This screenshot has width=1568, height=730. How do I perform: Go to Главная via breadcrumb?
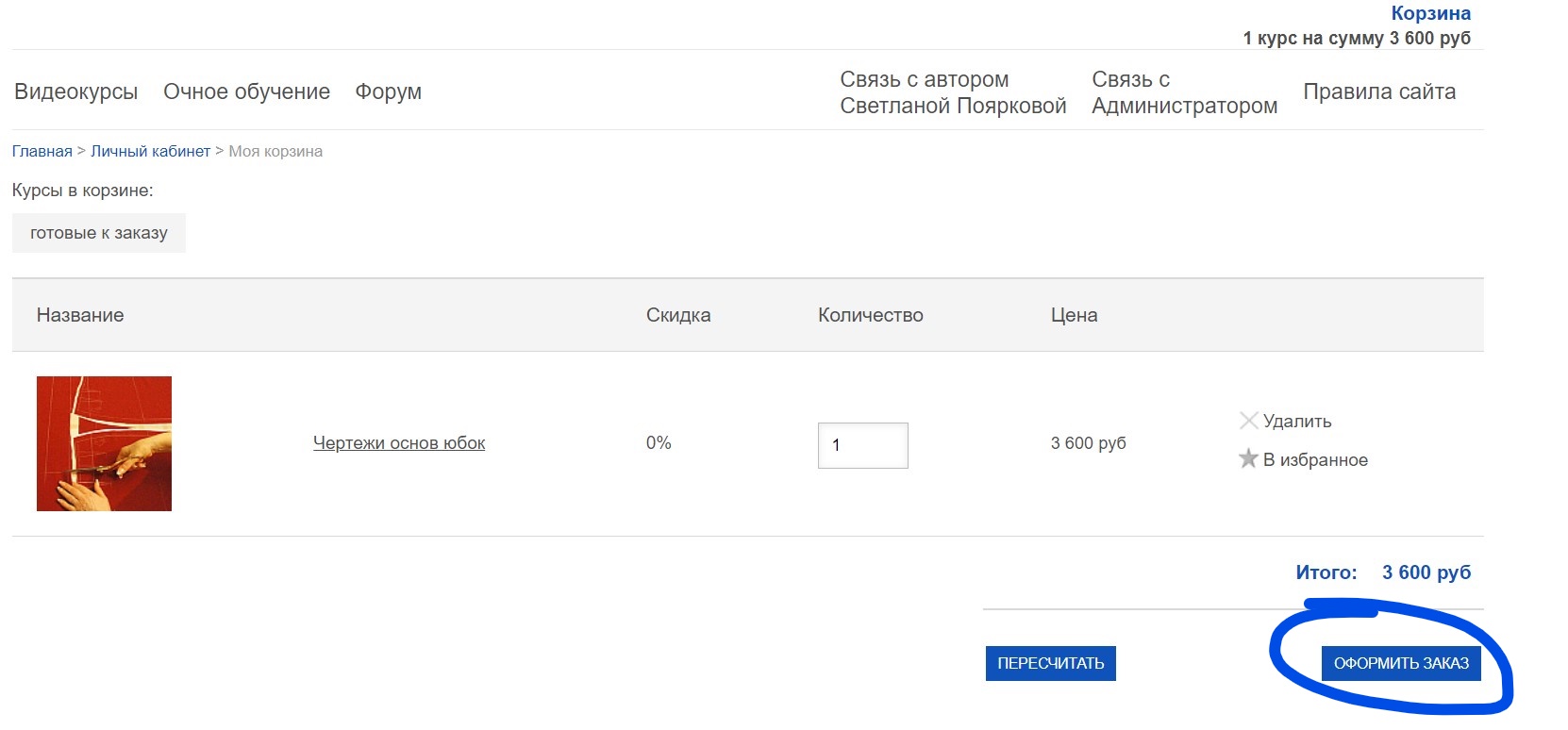coord(42,152)
